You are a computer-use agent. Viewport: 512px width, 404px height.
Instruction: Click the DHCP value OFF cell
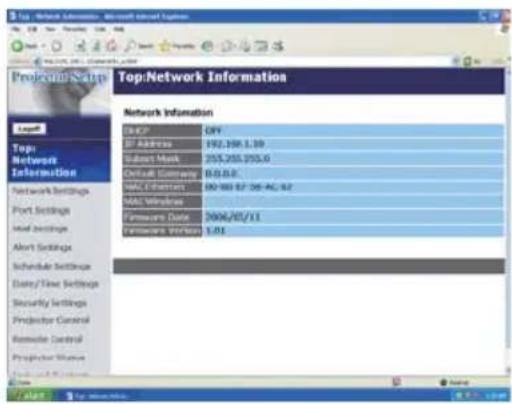[353, 130]
